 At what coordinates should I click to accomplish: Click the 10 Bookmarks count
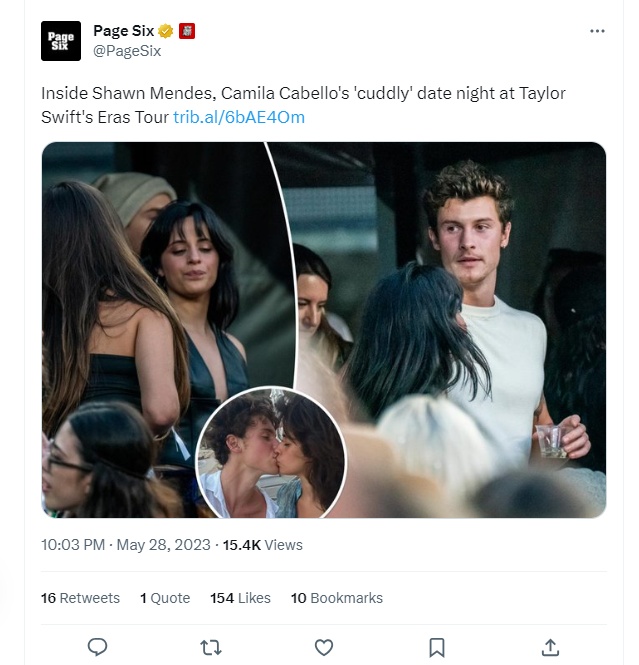(x=337, y=598)
